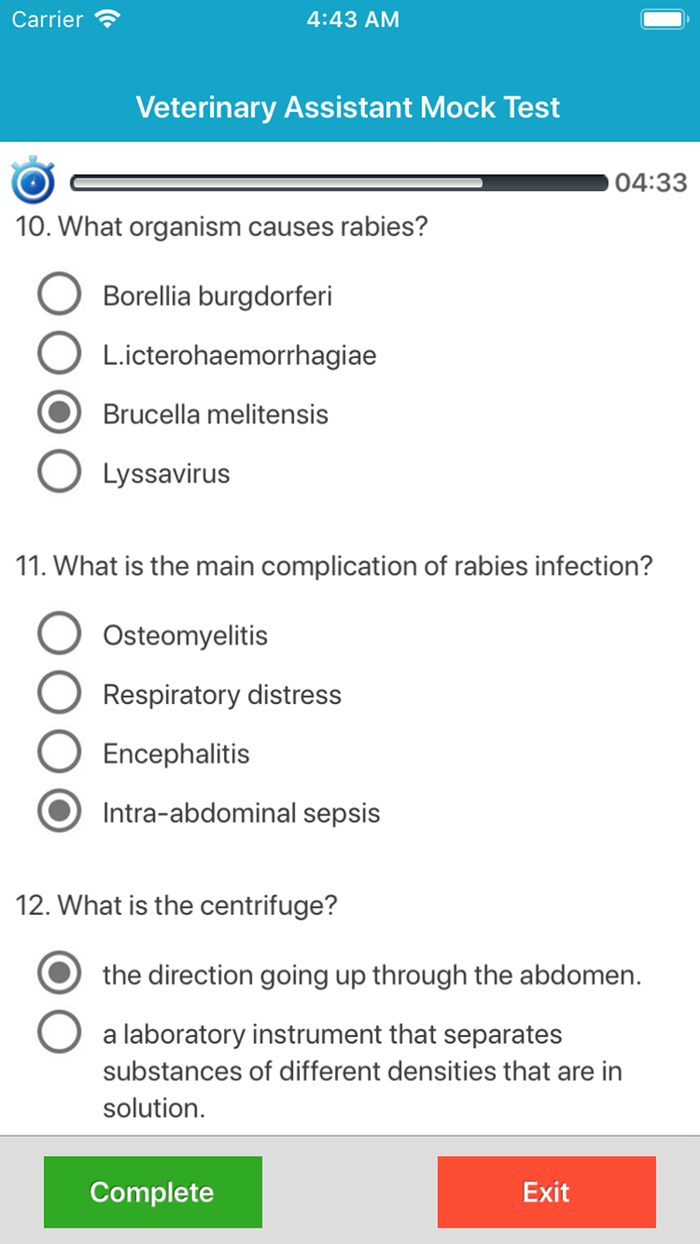Tap the 4:43 AM clock in status bar
The height and width of the screenshot is (1244, 700).
coord(352,18)
